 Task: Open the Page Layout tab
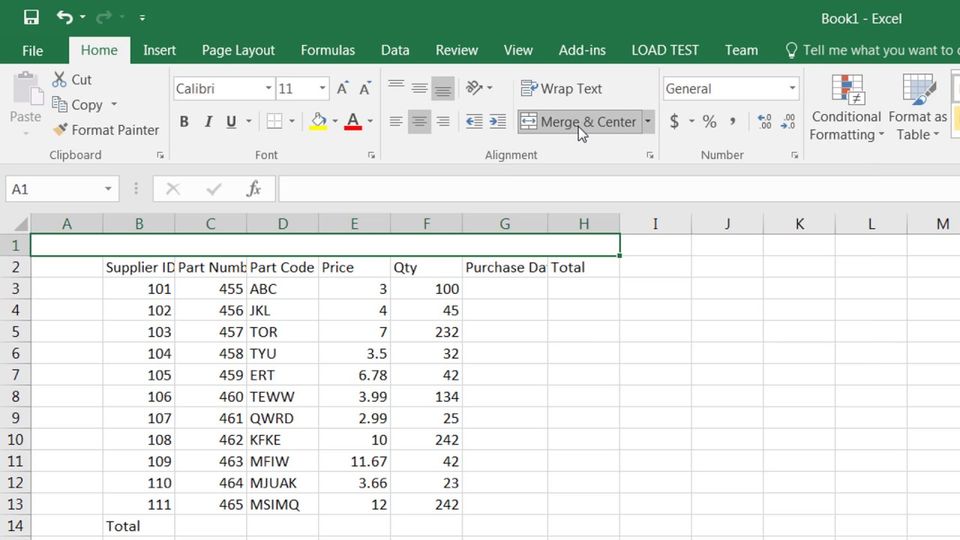coord(238,50)
